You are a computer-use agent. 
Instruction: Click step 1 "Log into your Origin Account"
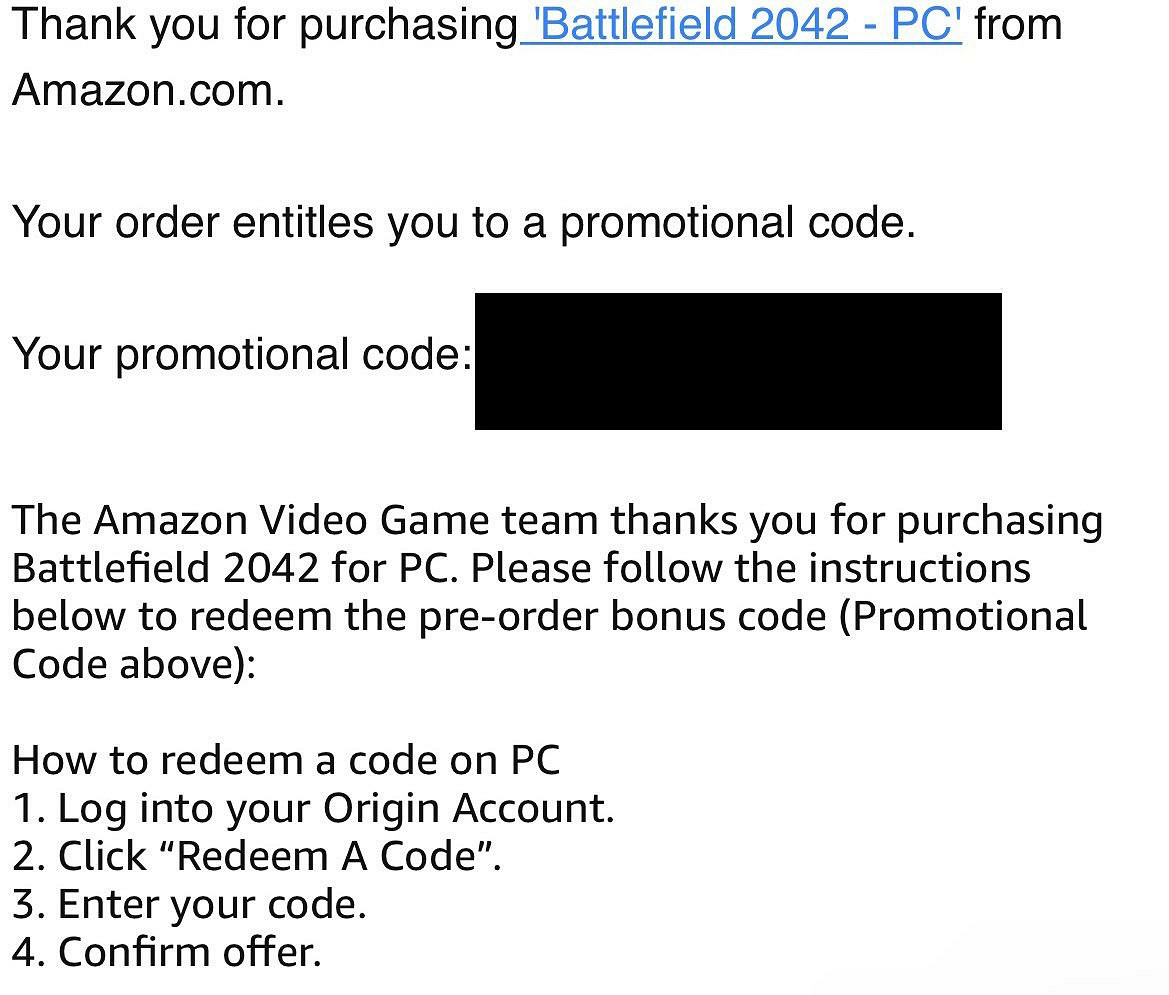[x=313, y=808]
